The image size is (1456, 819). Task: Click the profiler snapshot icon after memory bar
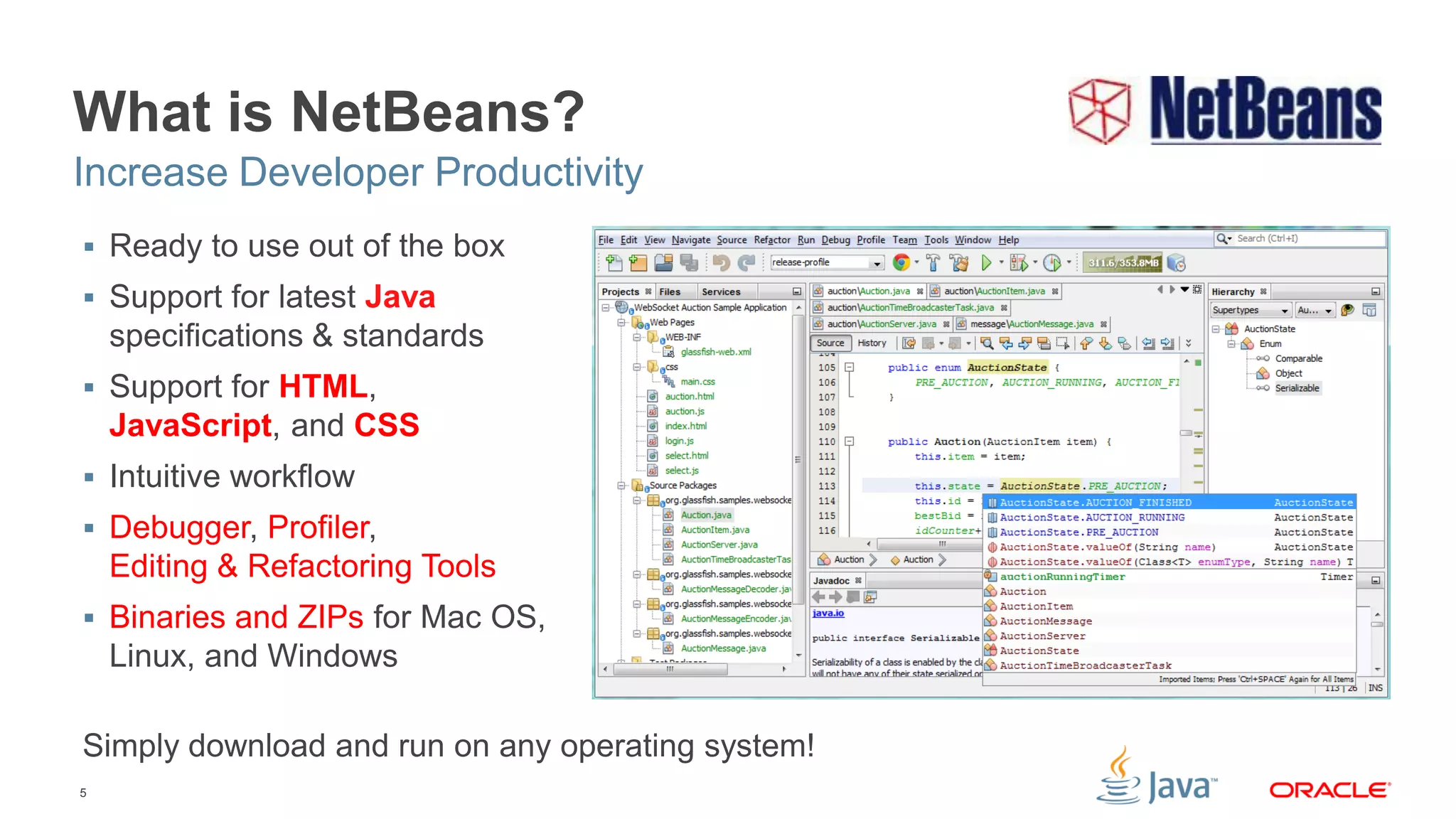(x=1177, y=263)
